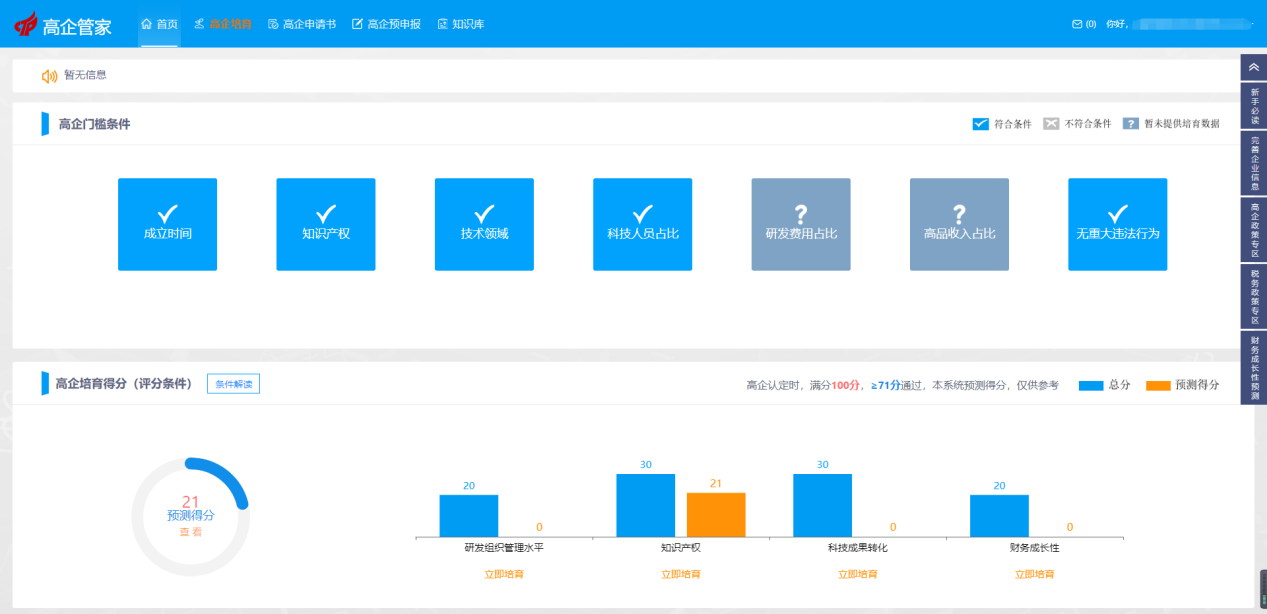The width and height of the screenshot is (1267, 614).
Task: Switch to the 高企申请书 tab
Action: pyautogui.click(x=302, y=24)
